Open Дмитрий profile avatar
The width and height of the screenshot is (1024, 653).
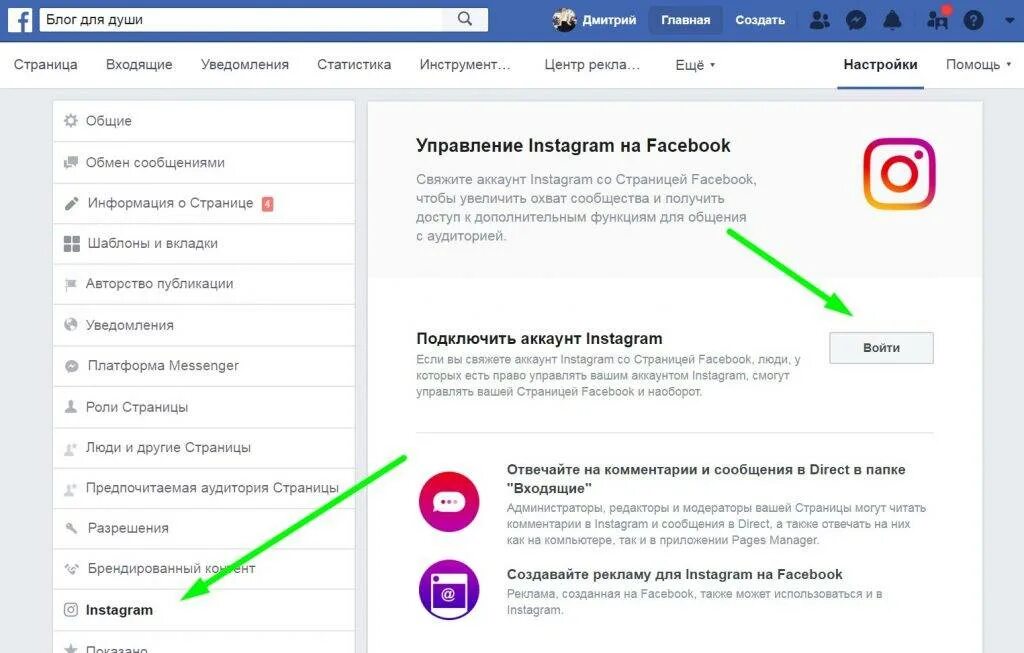point(564,20)
